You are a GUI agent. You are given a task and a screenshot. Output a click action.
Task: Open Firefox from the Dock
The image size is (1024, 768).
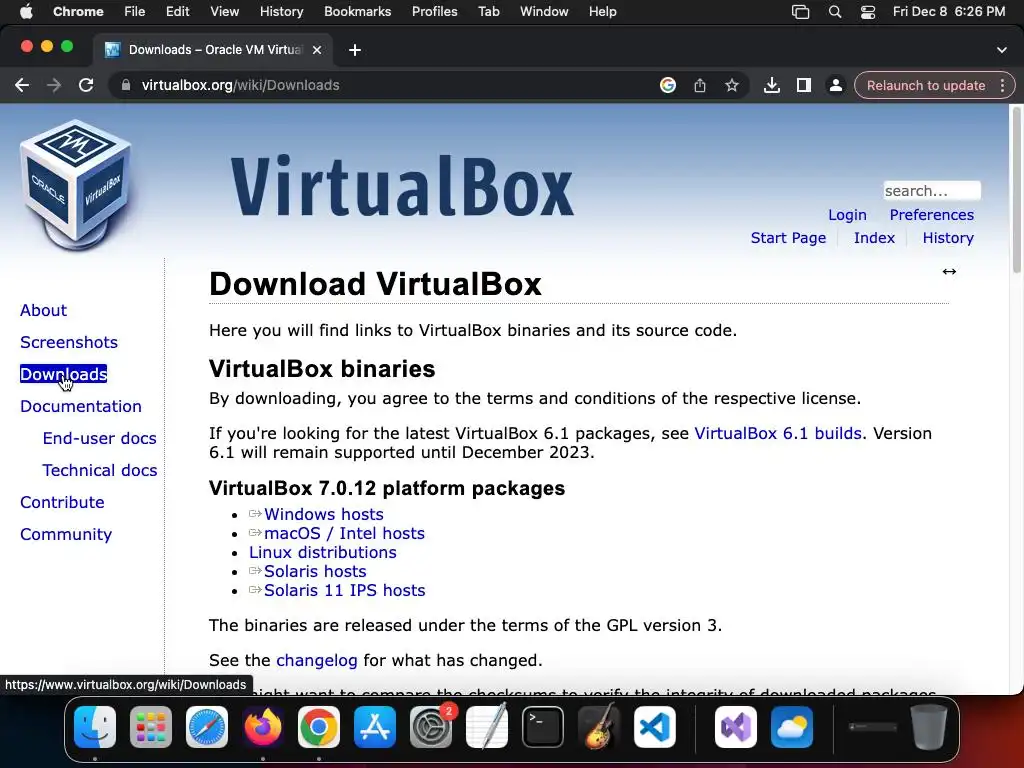(x=263, y=726)
